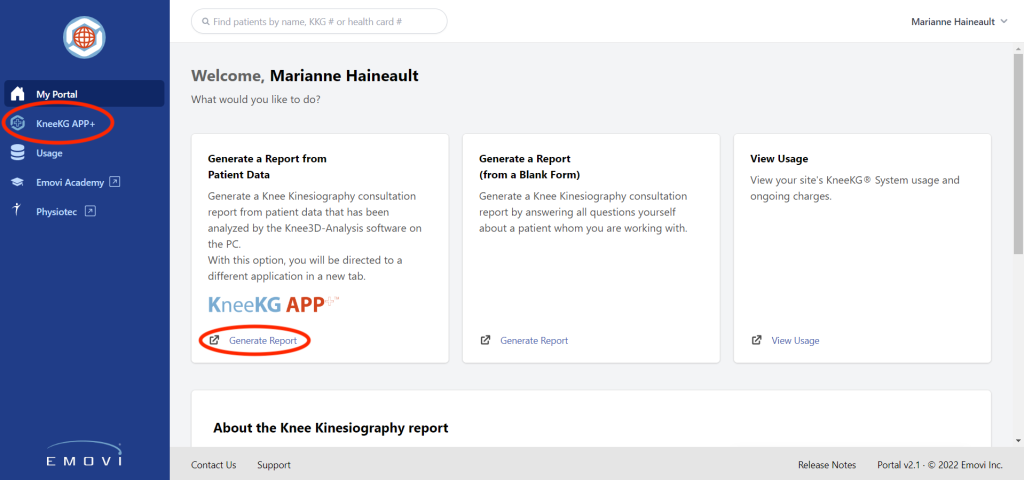Click Generate Report under Blank Form card
1024x480 pixels.
pyautogui.click(x=534, y=340)
